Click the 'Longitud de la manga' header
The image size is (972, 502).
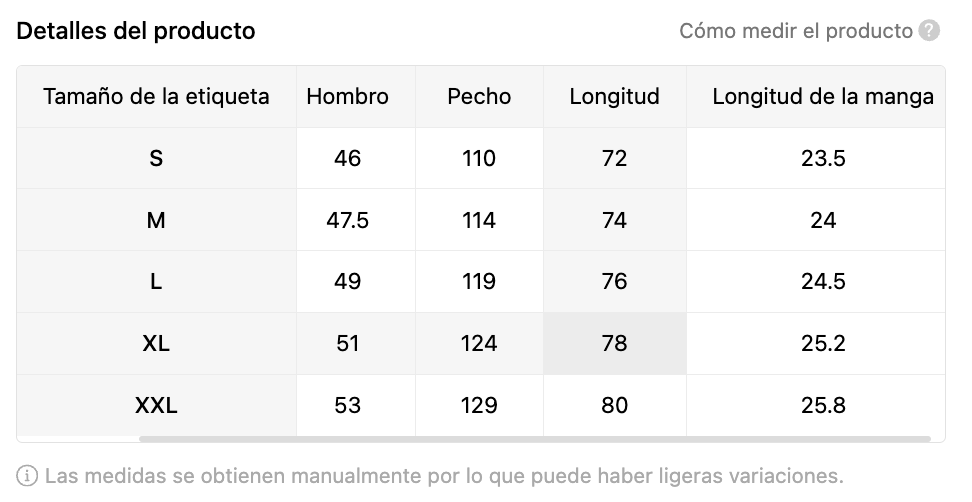(x=823, y=97)
